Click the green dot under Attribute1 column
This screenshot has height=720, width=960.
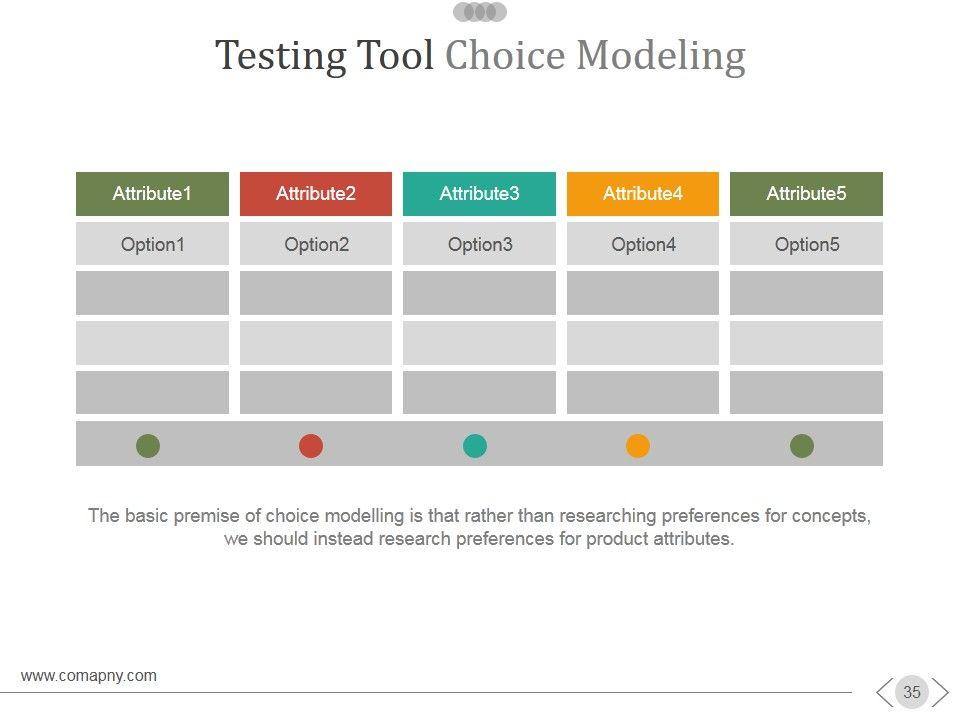(148, 446)
